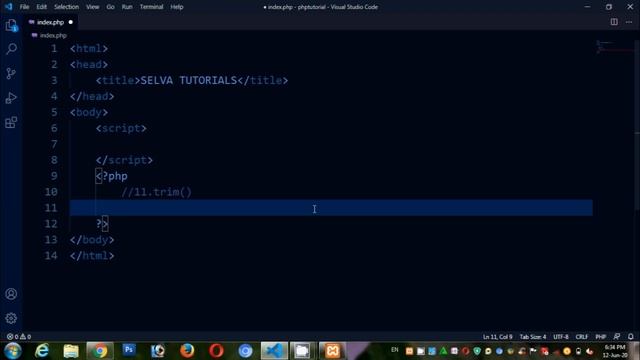Image resolution: width=640 pixels, height=360 pixels.
Task: Click the feedback icon in status bar
Action: tap(617, 337)
